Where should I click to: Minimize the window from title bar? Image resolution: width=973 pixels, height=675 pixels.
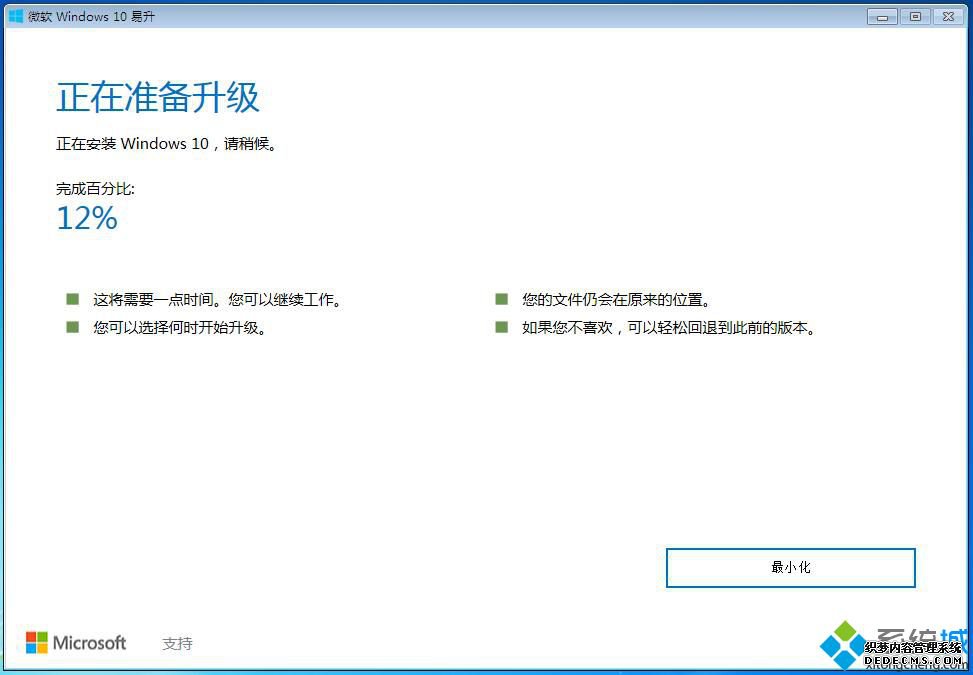click(882, 17)
